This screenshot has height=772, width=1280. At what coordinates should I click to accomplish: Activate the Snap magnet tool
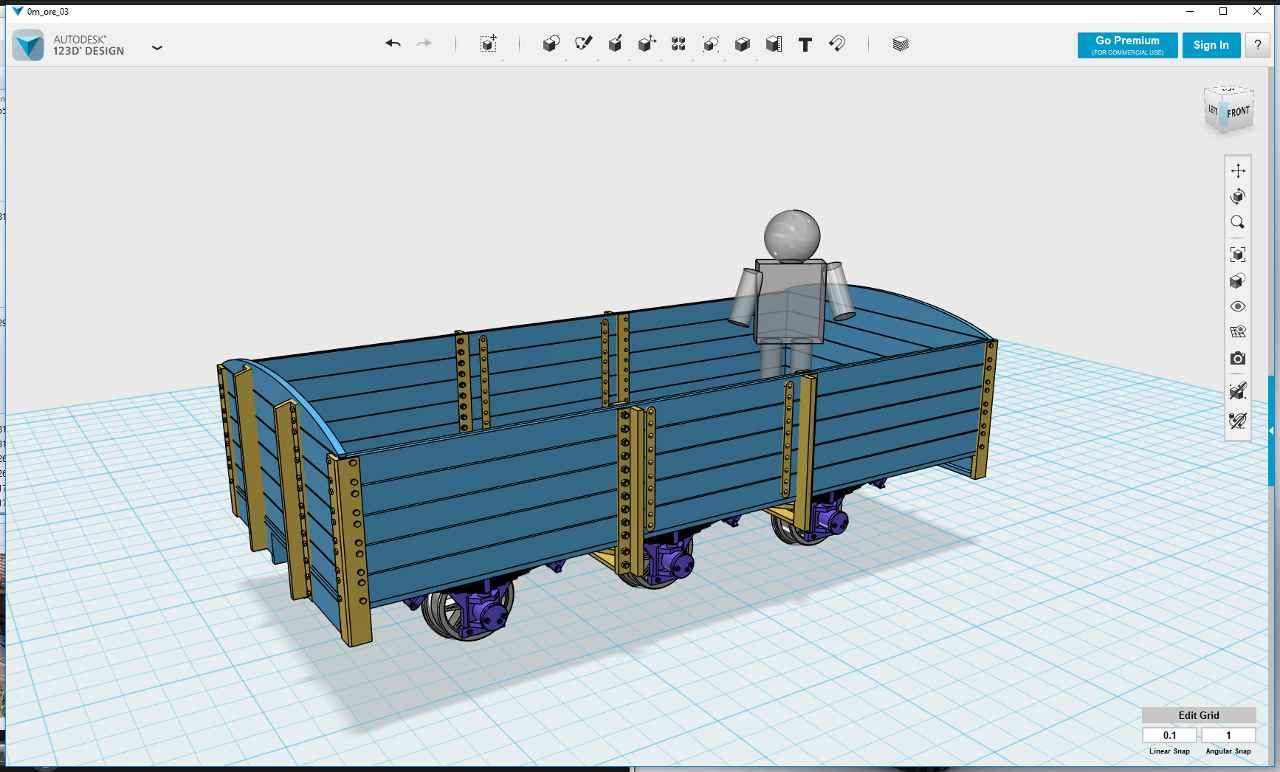tap(837, 44)
